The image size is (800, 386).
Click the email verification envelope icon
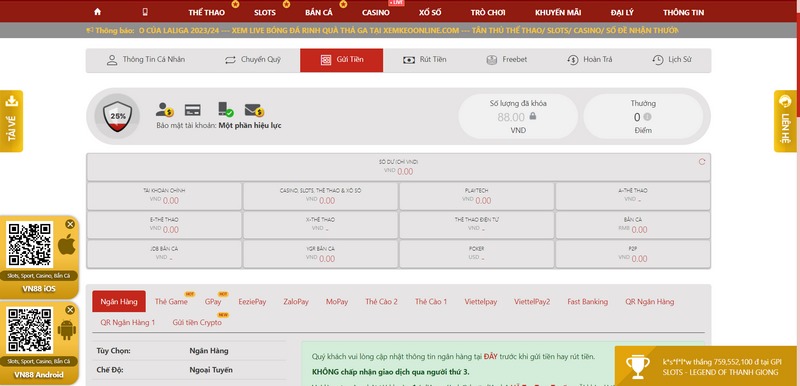pos(254,110)
